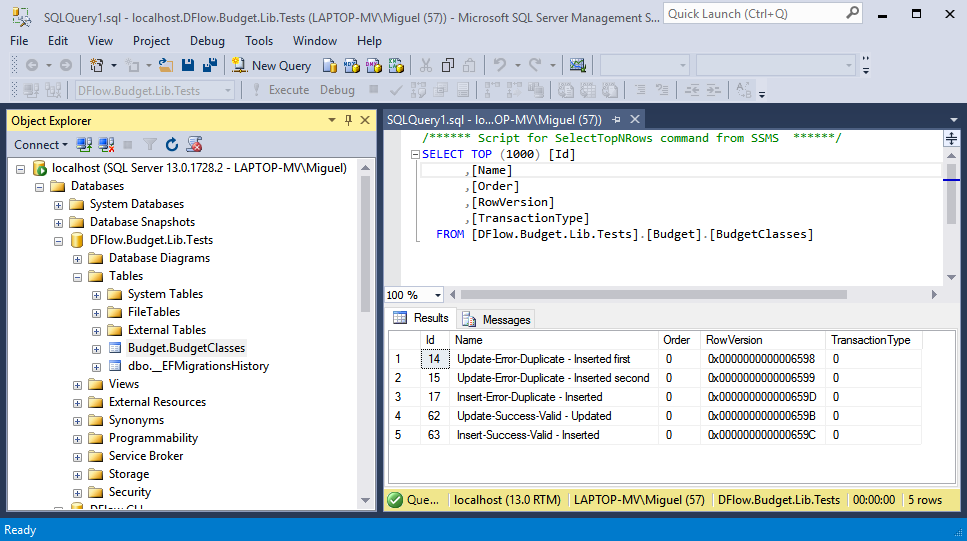Viewport: 967px width, 541px height.
Task: Open the 100 % zoom dropdown
Action: (438, 295)
